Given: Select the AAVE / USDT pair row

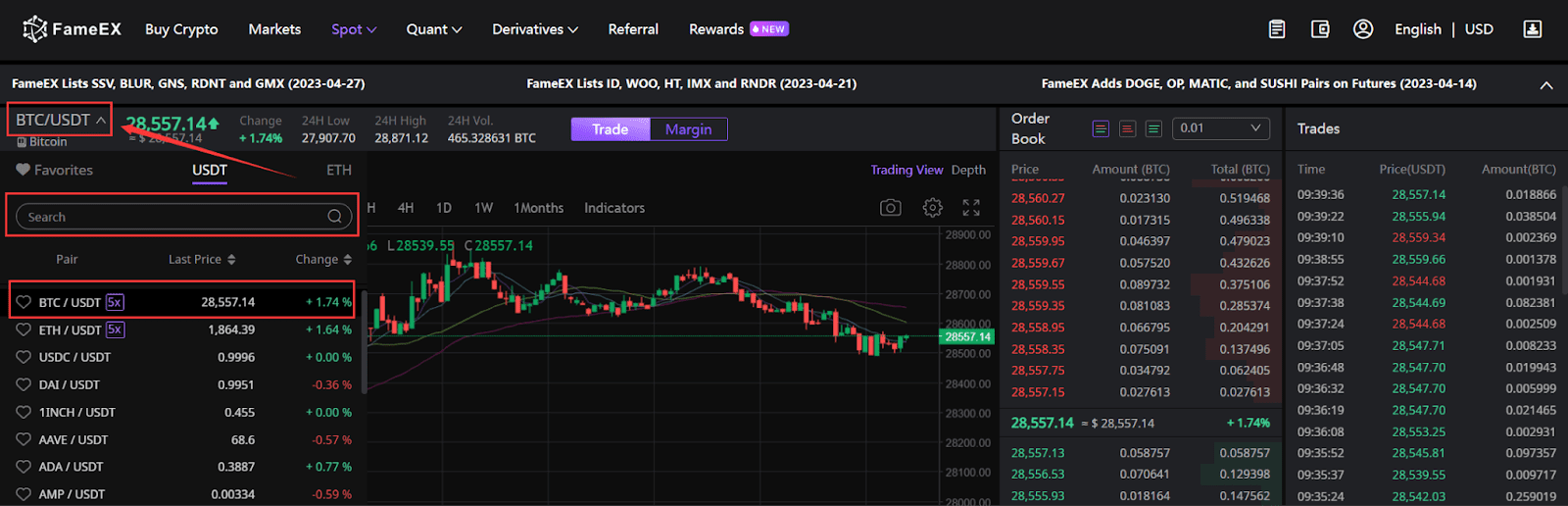Looking at the screenshot, I should [183, 439].
